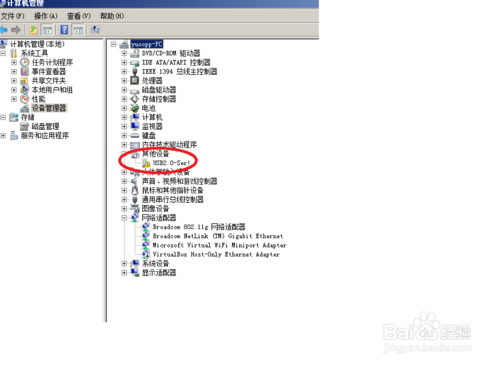Select the 显示适配器 icon

click(x=135, y=273)
